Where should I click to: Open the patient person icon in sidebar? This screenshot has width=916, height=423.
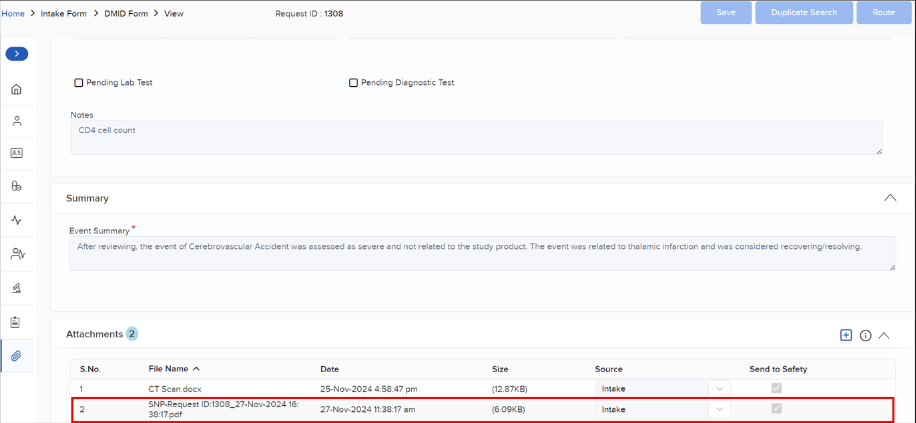(16, 121)
